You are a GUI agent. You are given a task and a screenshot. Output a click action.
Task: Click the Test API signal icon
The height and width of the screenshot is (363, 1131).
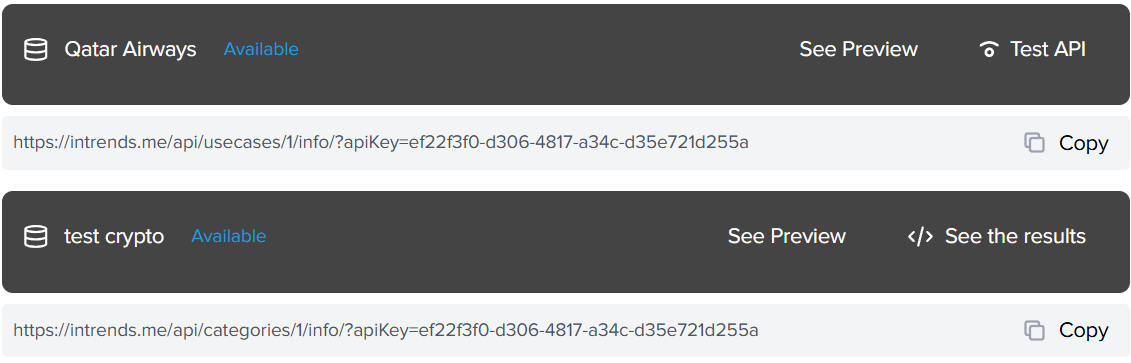click(x=989, y=50)
